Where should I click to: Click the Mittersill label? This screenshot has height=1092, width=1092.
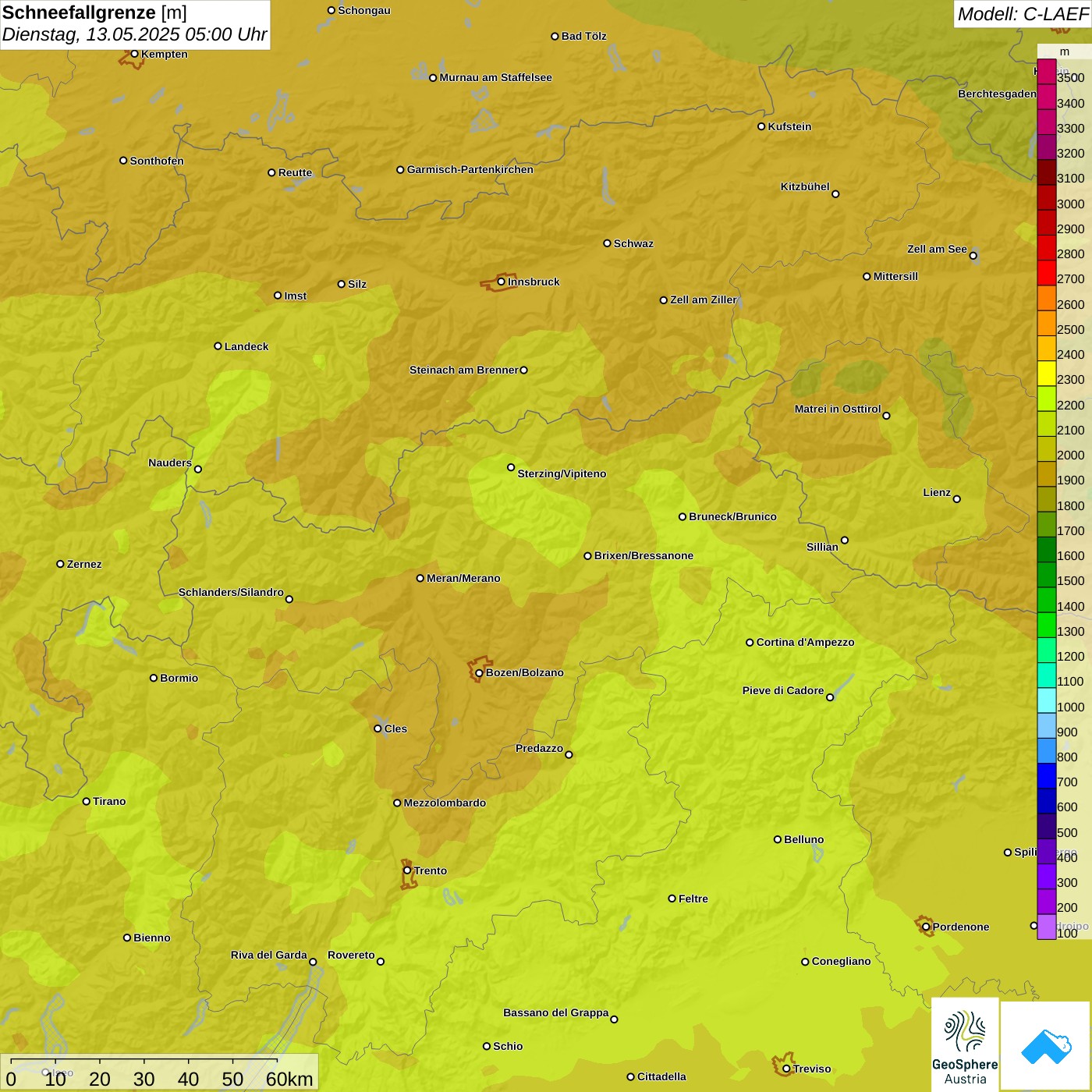(895, 276)
